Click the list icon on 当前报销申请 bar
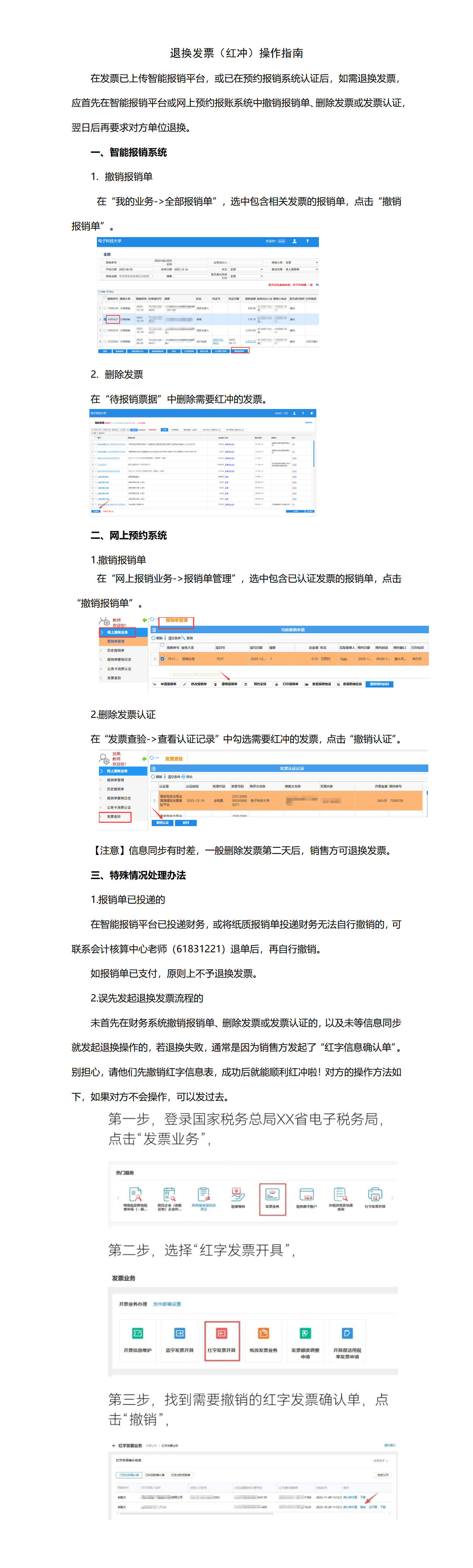The width and height of the screenshot is (473, 1568). coord(154,629)
